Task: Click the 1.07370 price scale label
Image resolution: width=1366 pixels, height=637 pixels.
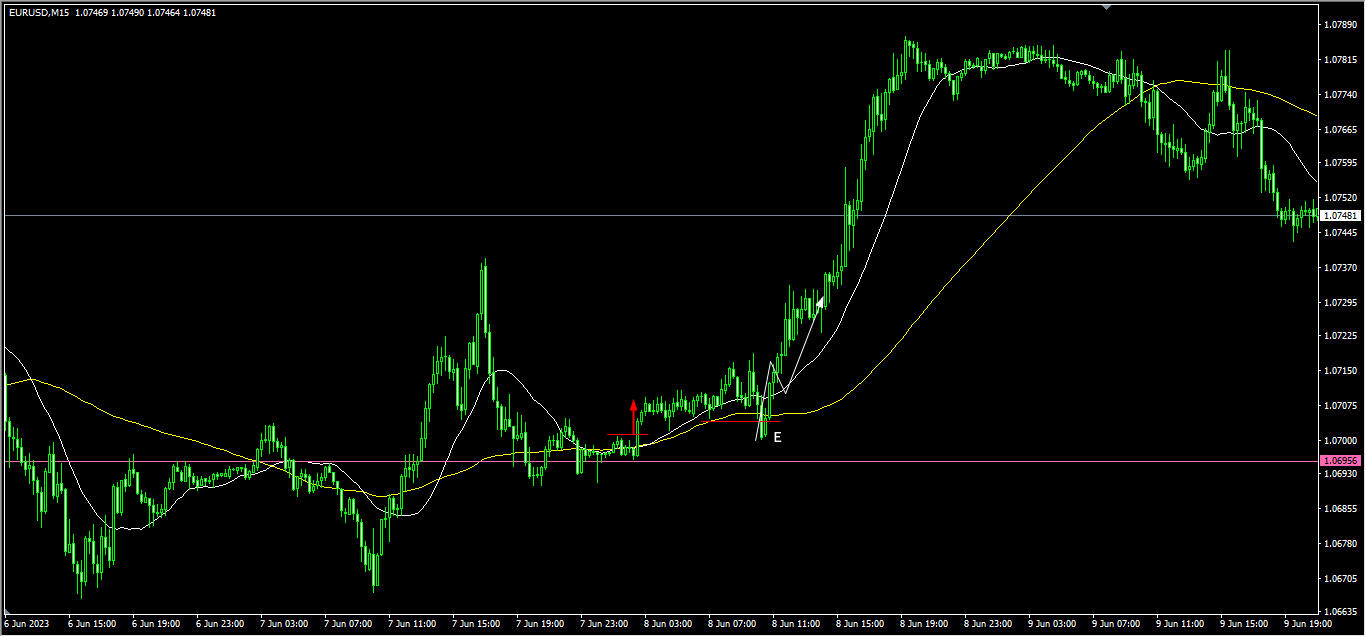Action: (1340, 268)
